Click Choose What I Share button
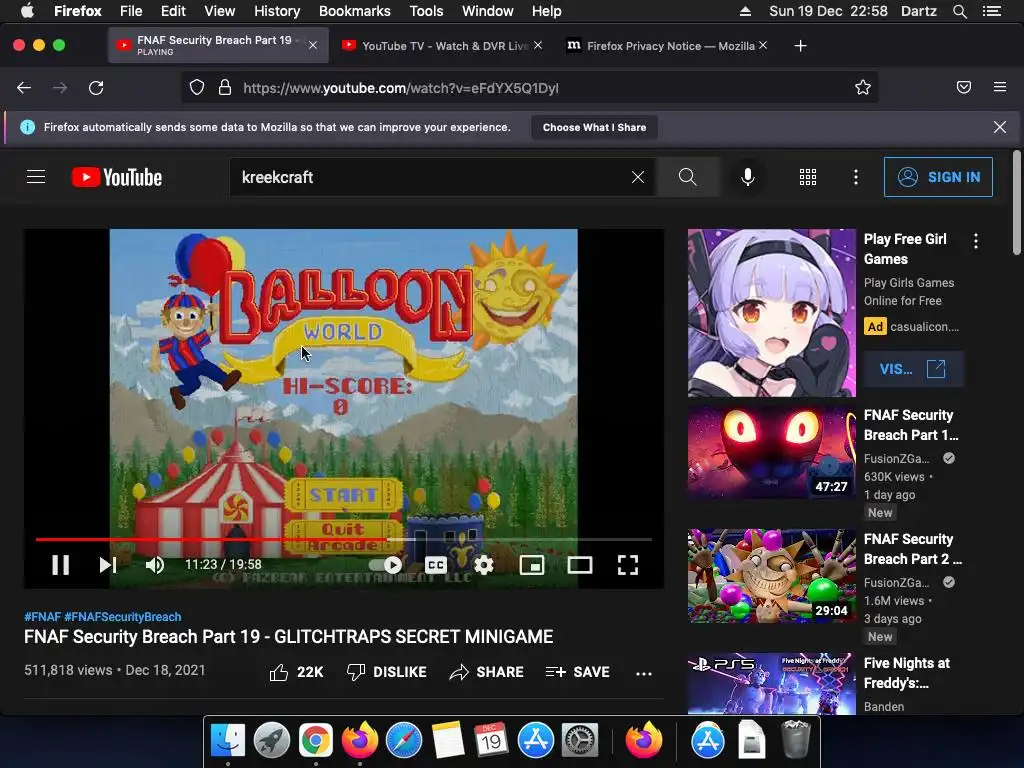 point(594,127)
